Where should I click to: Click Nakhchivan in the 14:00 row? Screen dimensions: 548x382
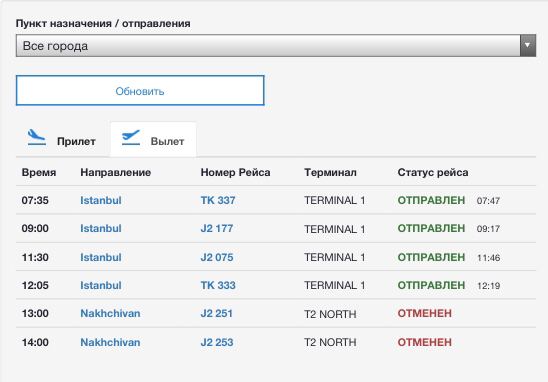(110, 342)
